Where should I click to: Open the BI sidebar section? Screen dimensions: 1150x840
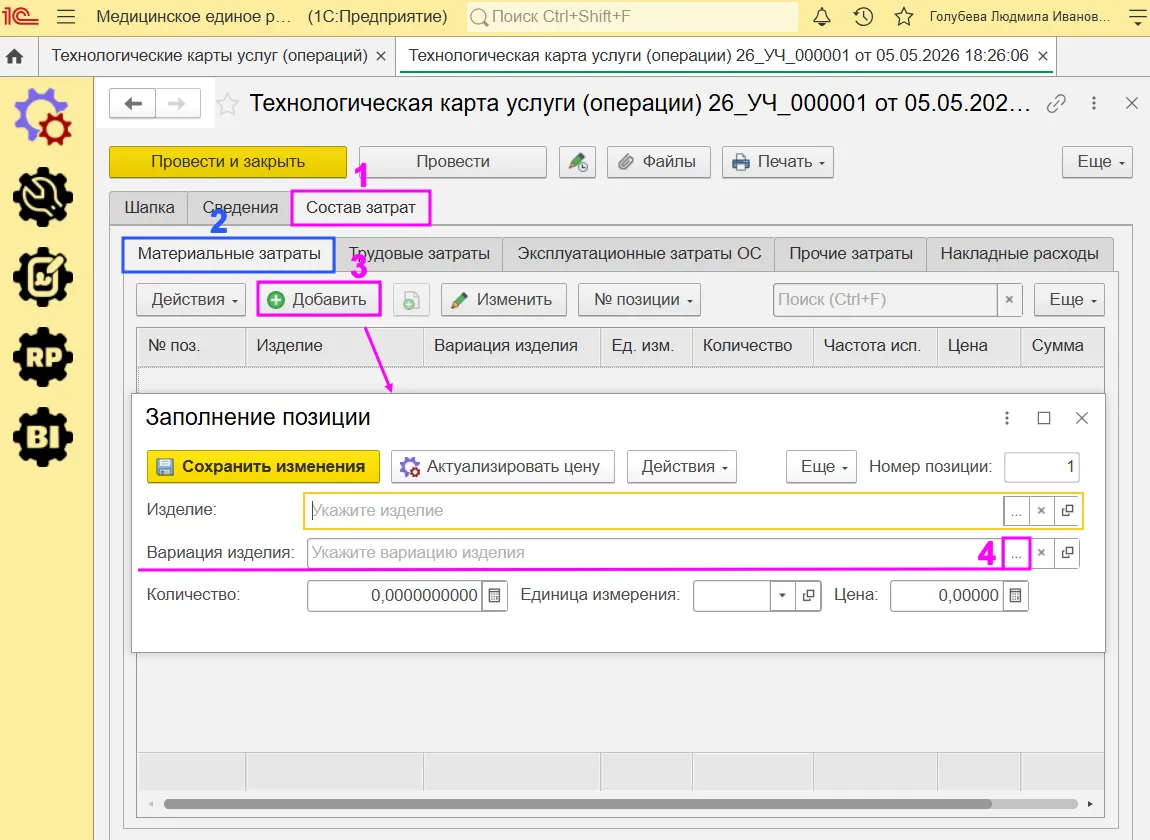43,437
